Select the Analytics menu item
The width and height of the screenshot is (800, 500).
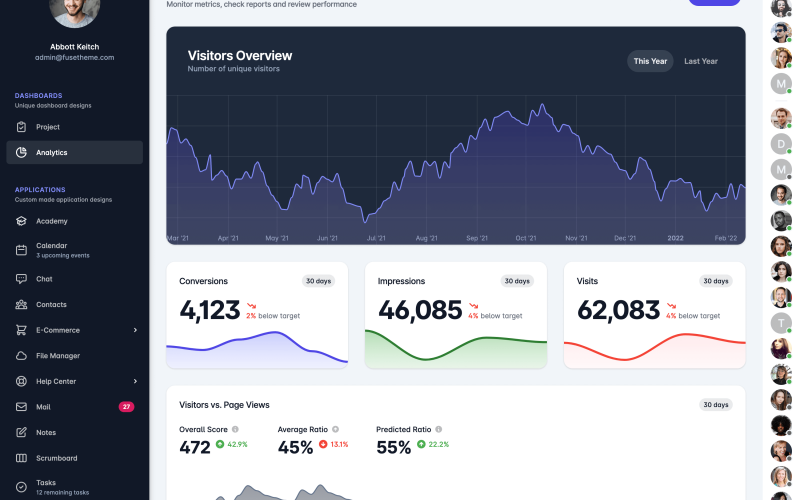pos(74,152)
